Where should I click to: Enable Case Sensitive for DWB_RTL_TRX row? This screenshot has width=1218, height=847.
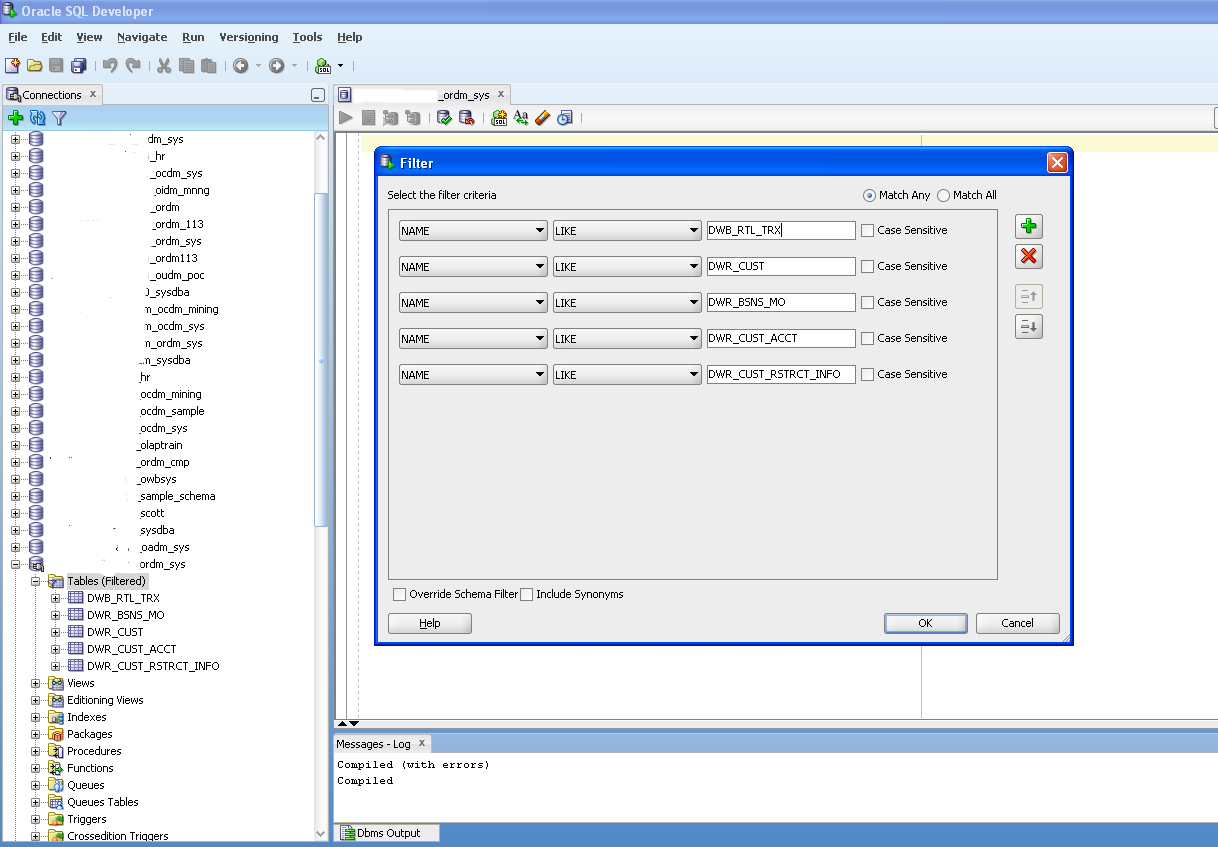coord(867,231)
